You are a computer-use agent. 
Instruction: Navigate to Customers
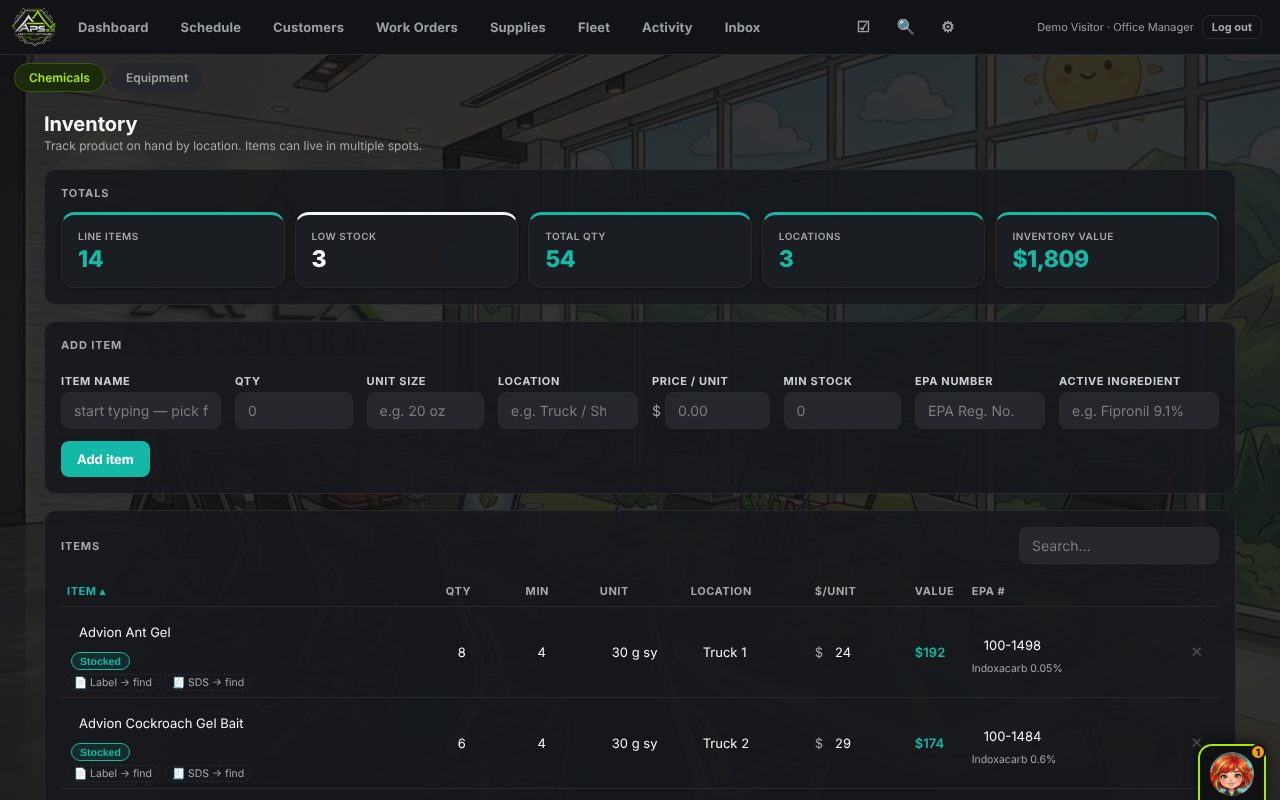(x=308, y=27)
